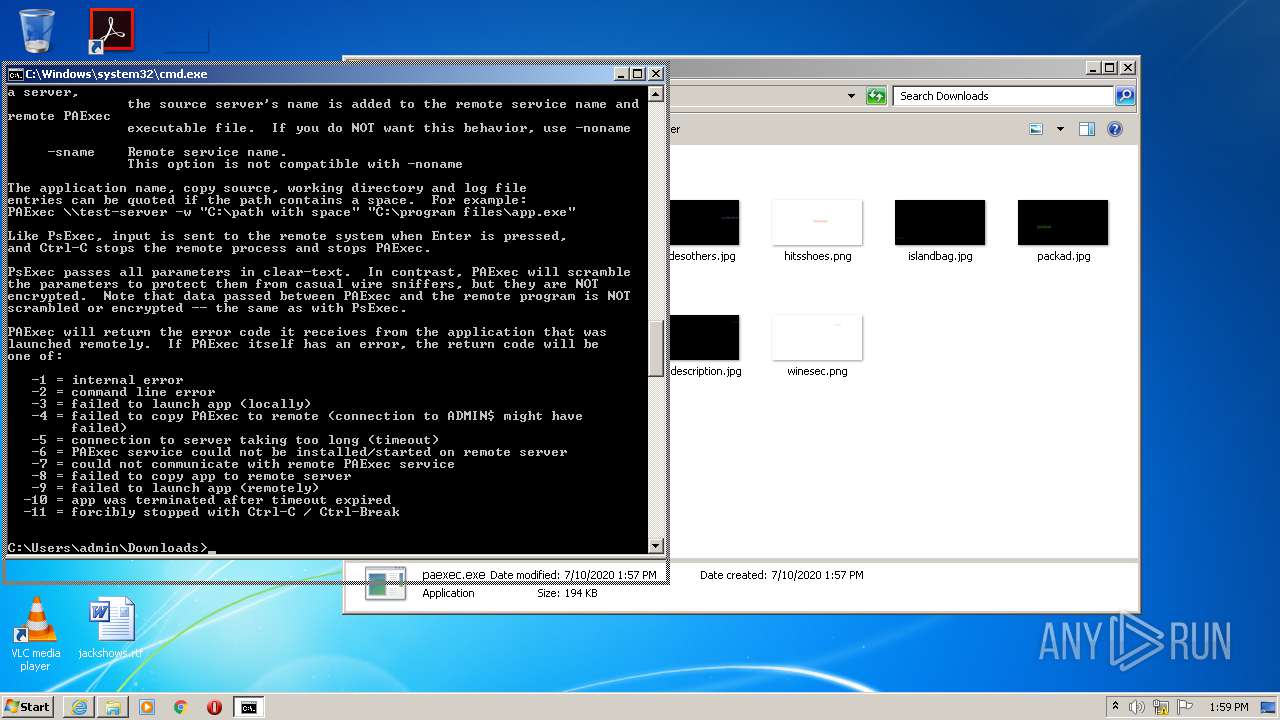Click the paexec.exe name in details pane
Viewport: 1280px width, 720px height.
(x=453, y=575)
